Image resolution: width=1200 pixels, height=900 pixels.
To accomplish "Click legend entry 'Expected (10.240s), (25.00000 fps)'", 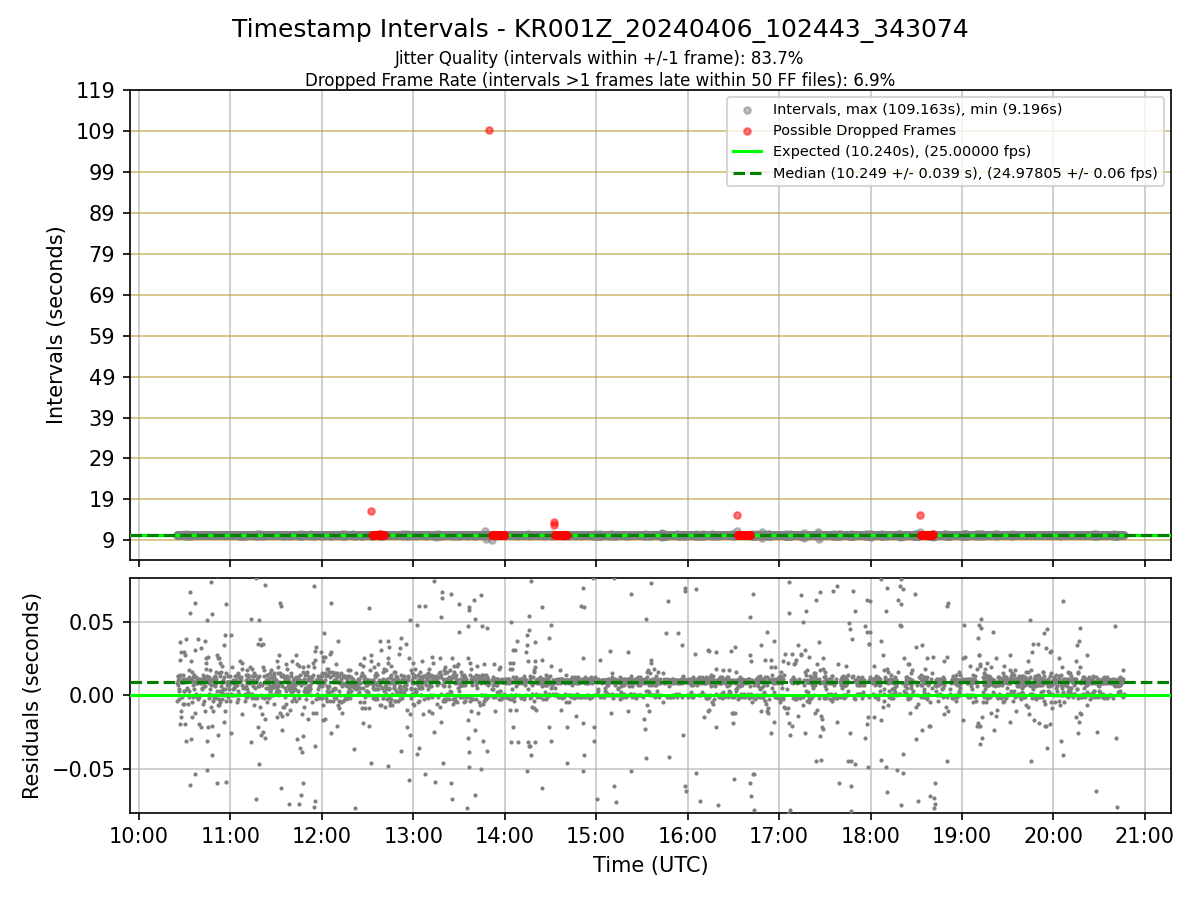I will [x=902, y=151].
